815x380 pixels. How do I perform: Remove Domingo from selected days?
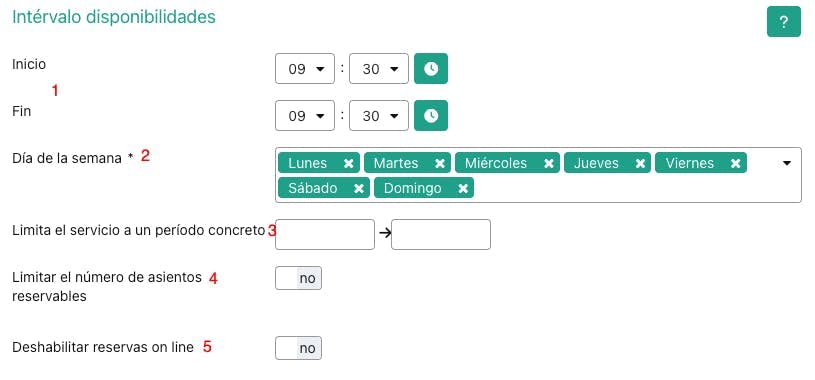point(463,188)
